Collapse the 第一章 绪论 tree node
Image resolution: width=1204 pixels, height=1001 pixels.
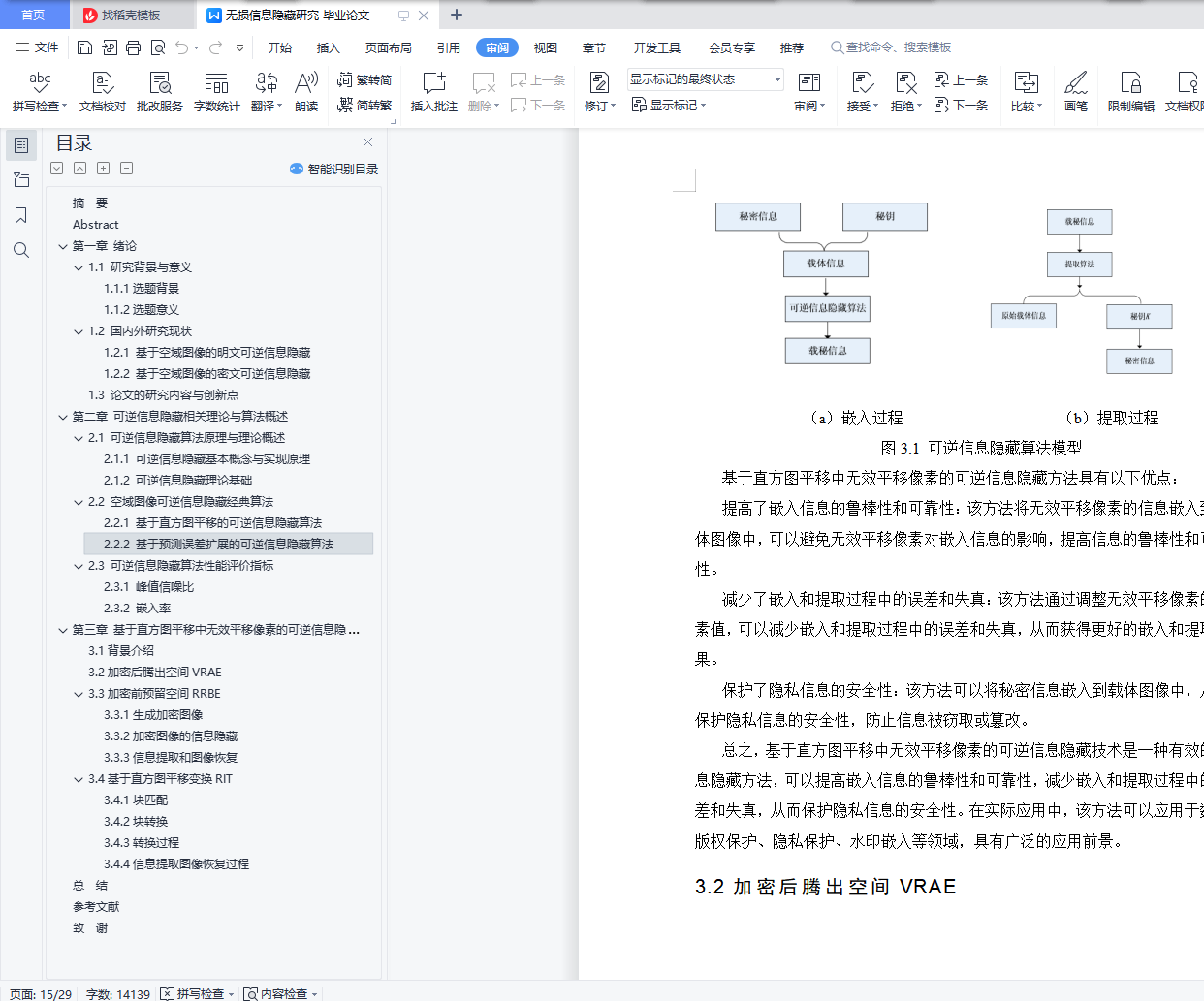[x=63, y=246]
